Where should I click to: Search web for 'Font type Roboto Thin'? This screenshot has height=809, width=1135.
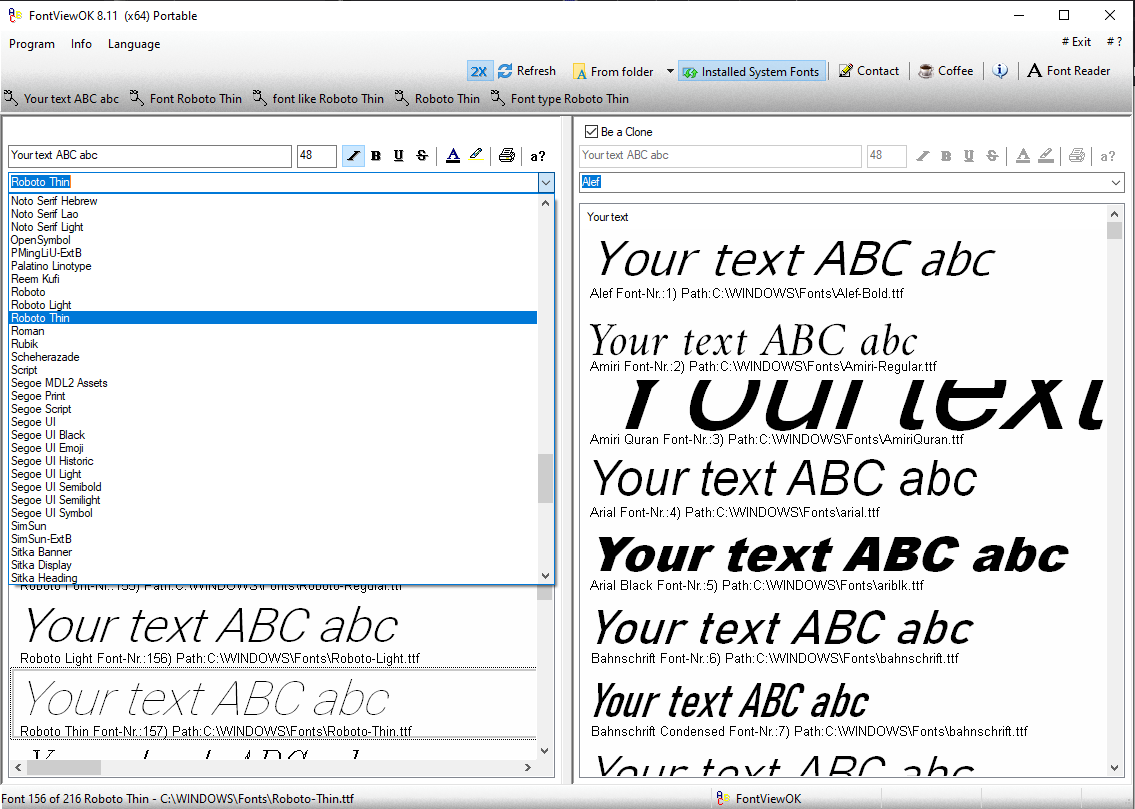[x=560, y=98]
